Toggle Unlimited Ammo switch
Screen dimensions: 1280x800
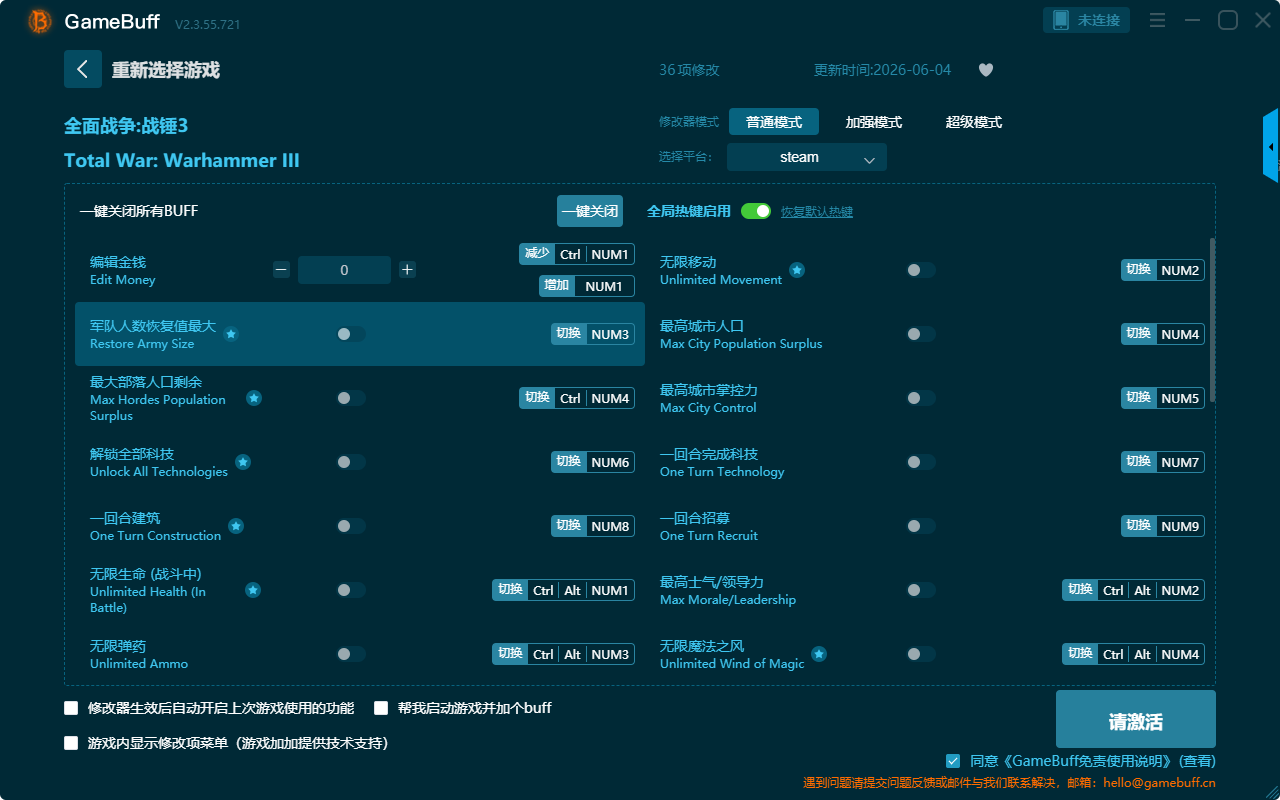click(x=351, y=654)
